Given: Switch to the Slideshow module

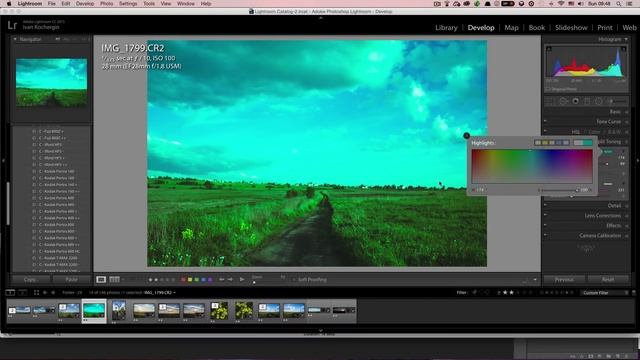Looking at the screenshot, I should click(x=571, y=27).
